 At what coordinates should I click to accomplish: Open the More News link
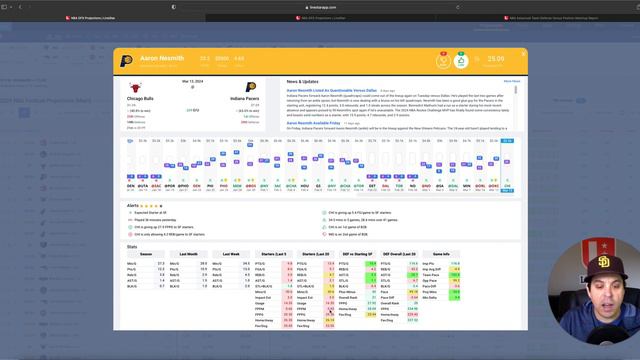point(511,81)
